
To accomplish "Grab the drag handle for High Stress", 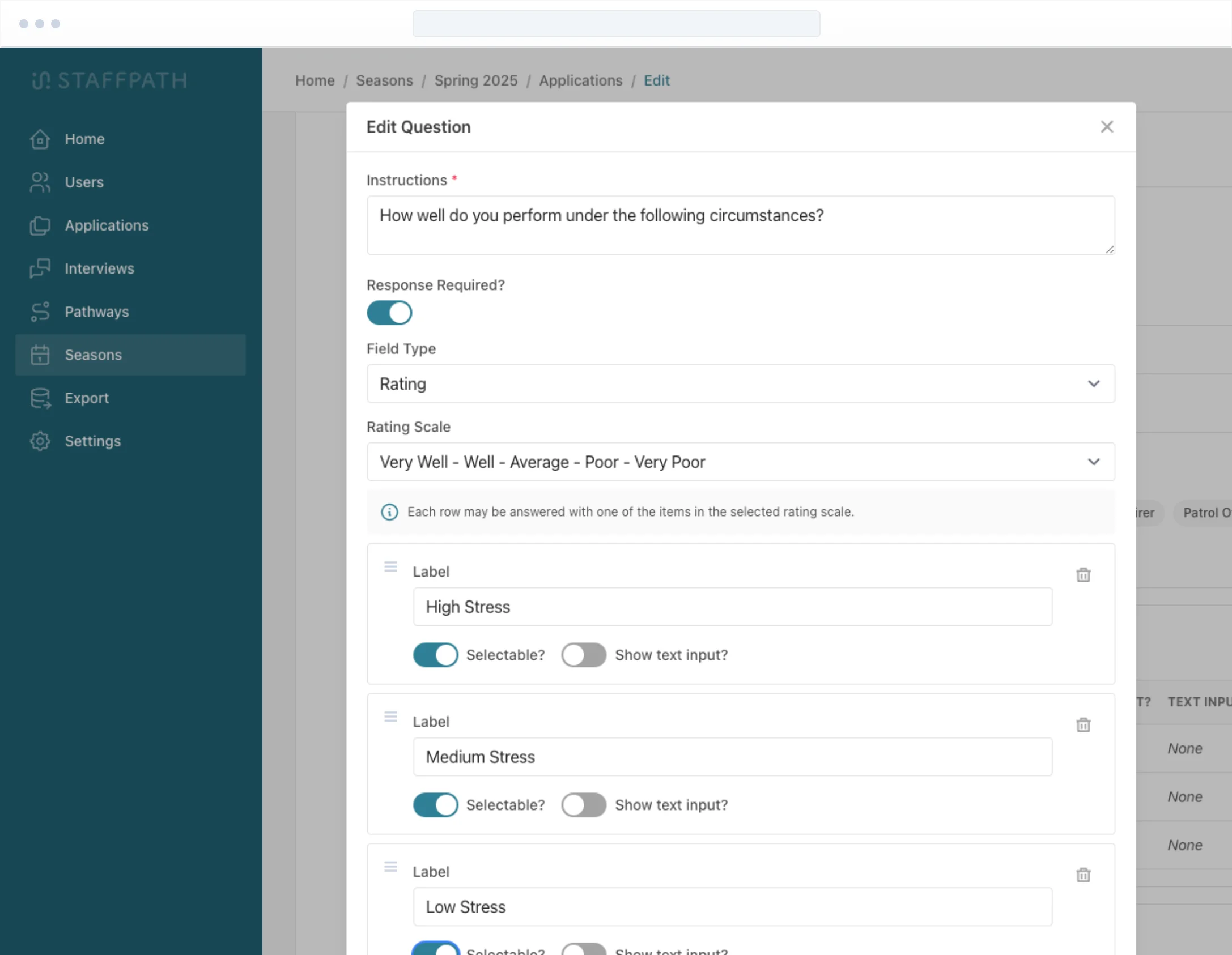I will (x=390, y=567).
